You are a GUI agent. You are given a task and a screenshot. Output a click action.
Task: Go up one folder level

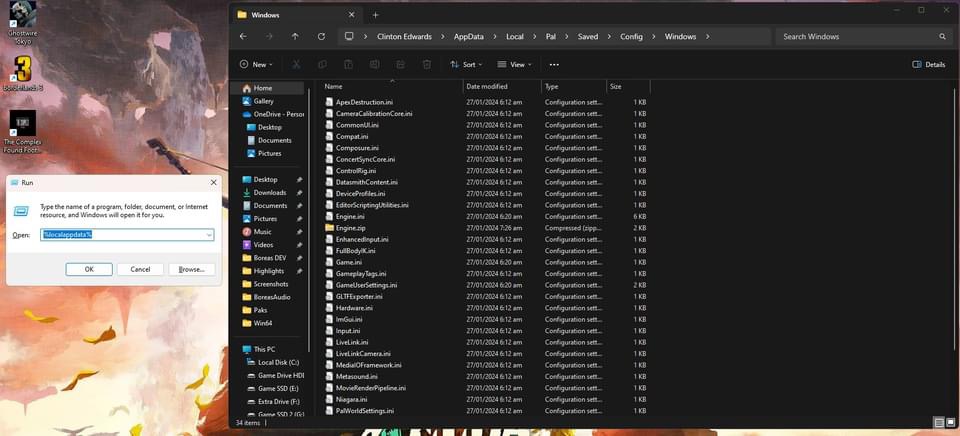click(295, 36)
